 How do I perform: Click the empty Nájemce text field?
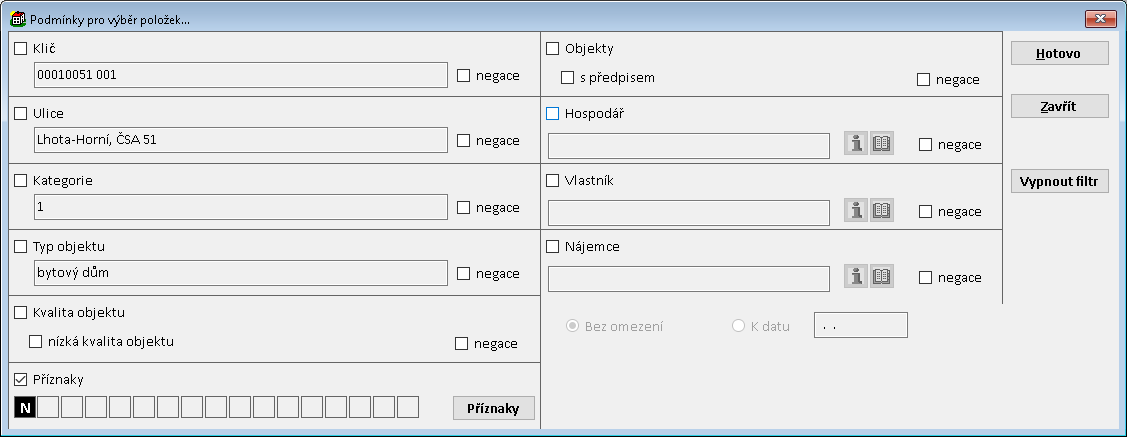689,278
